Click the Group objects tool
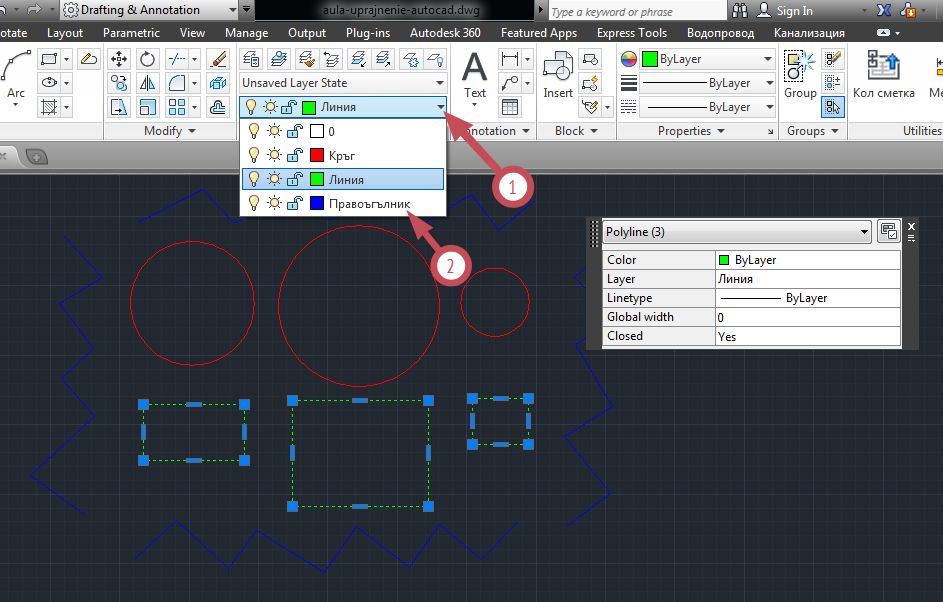The width and height of the screenshot is (943, 602). [800, 75]
